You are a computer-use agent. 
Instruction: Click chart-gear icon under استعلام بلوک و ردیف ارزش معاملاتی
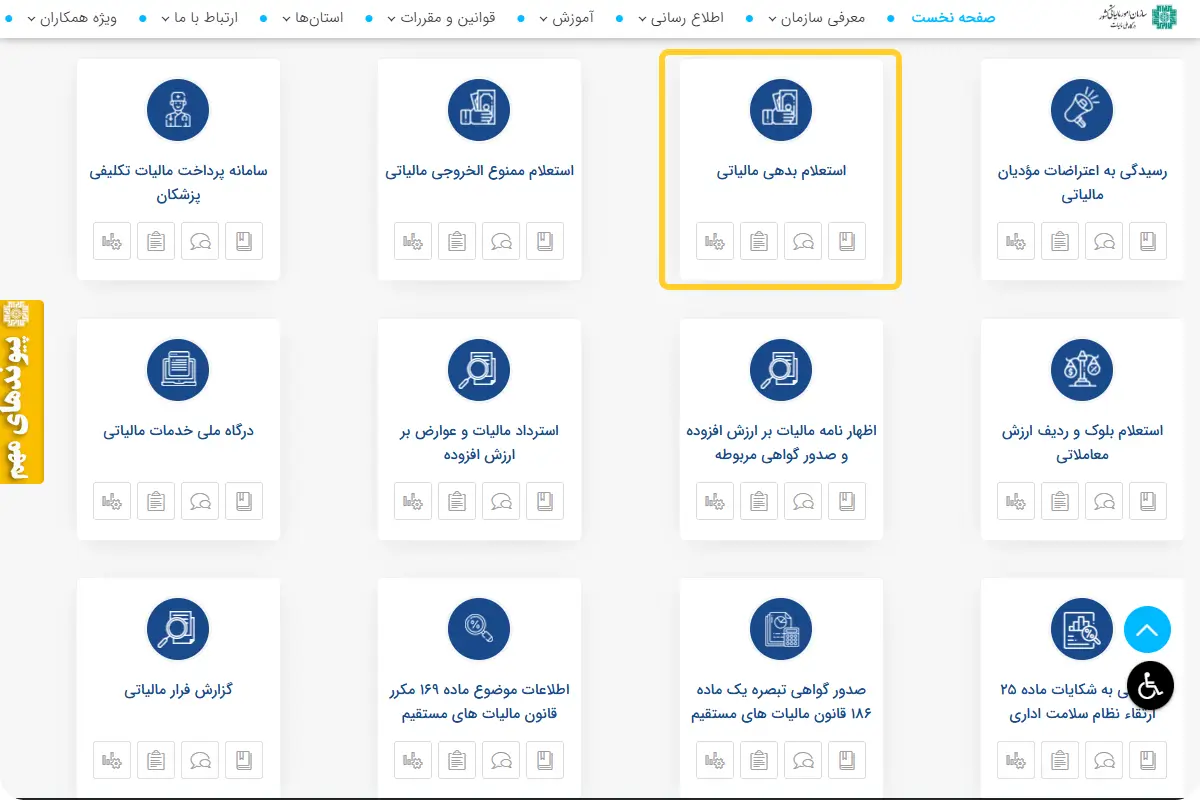point(1016,501)
